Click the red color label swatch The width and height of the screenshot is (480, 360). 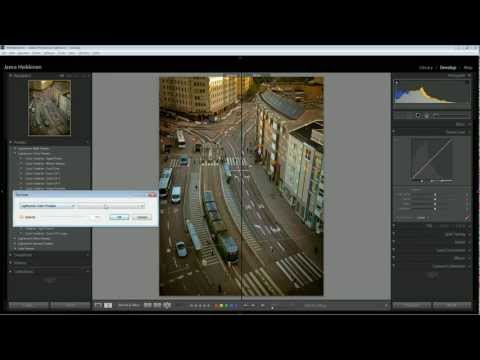click(216, 305)
